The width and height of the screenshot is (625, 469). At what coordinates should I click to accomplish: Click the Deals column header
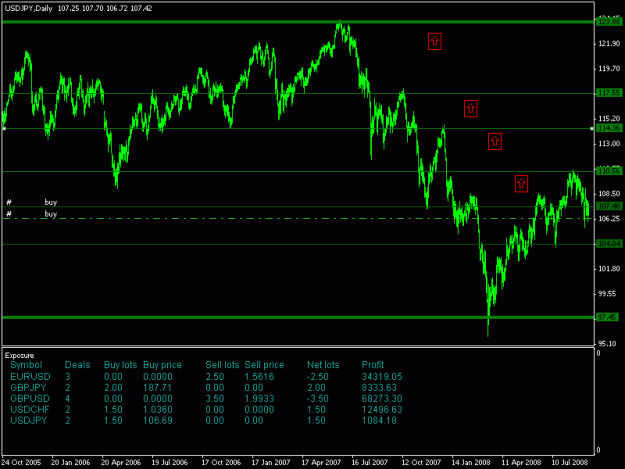77,365
